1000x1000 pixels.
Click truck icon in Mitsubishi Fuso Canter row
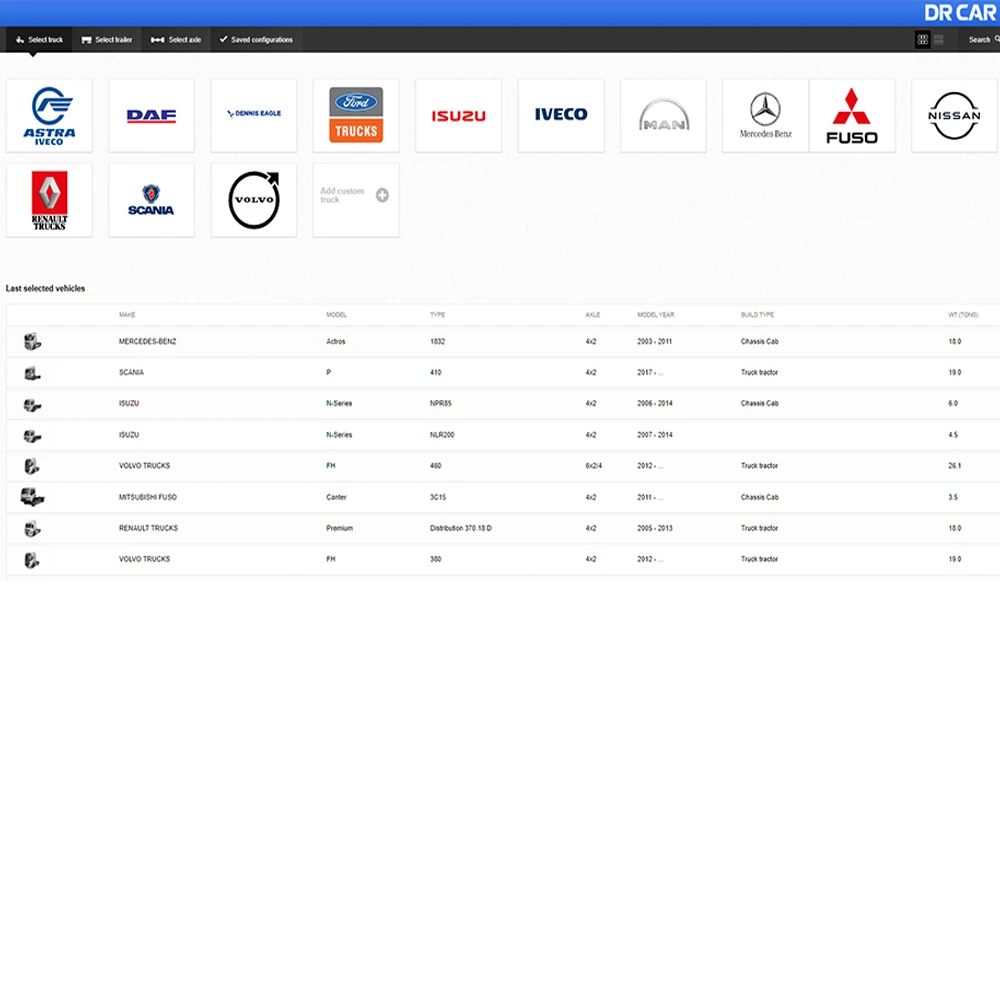(32, 497)
